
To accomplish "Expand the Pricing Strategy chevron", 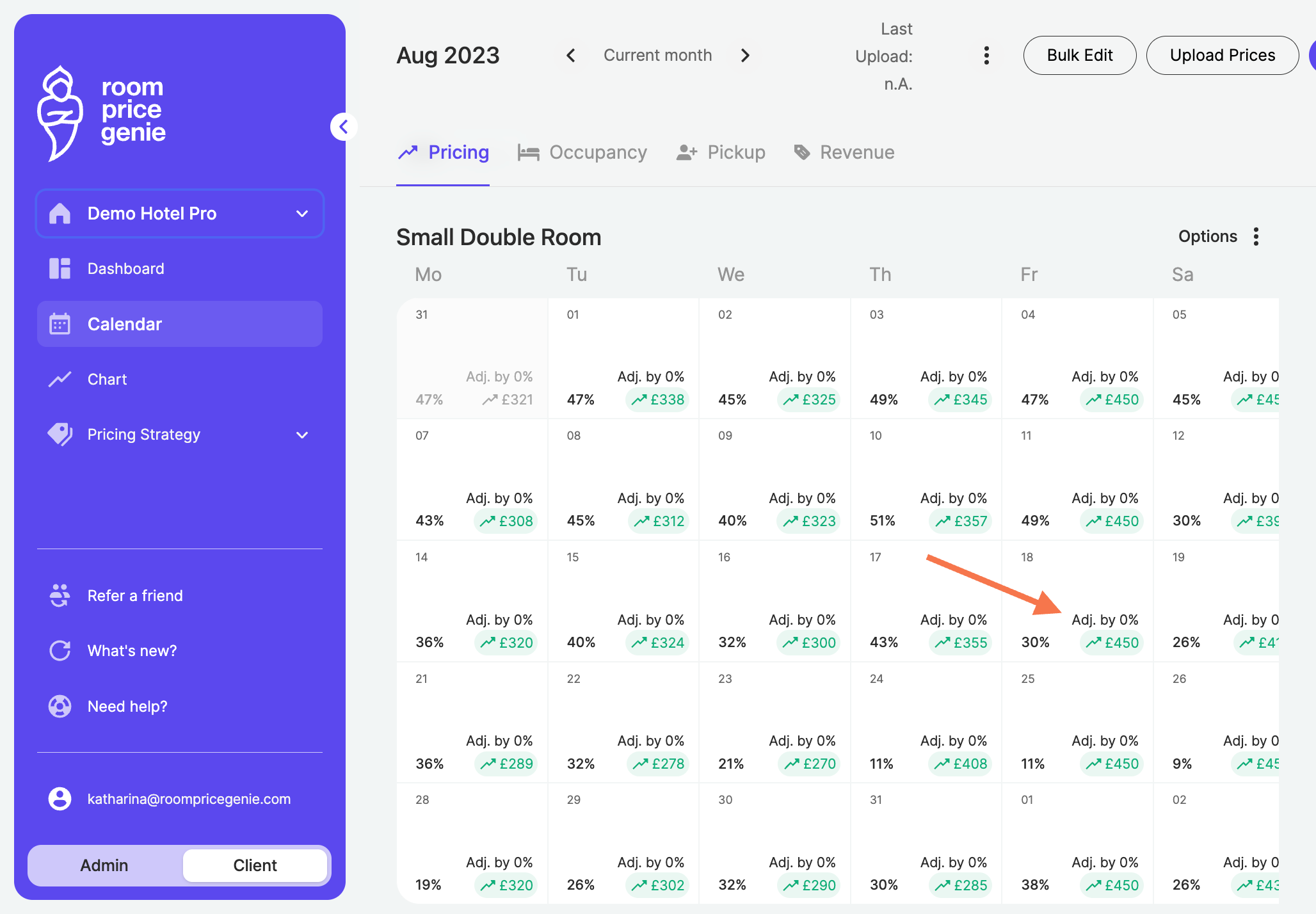I will point(302,435).
